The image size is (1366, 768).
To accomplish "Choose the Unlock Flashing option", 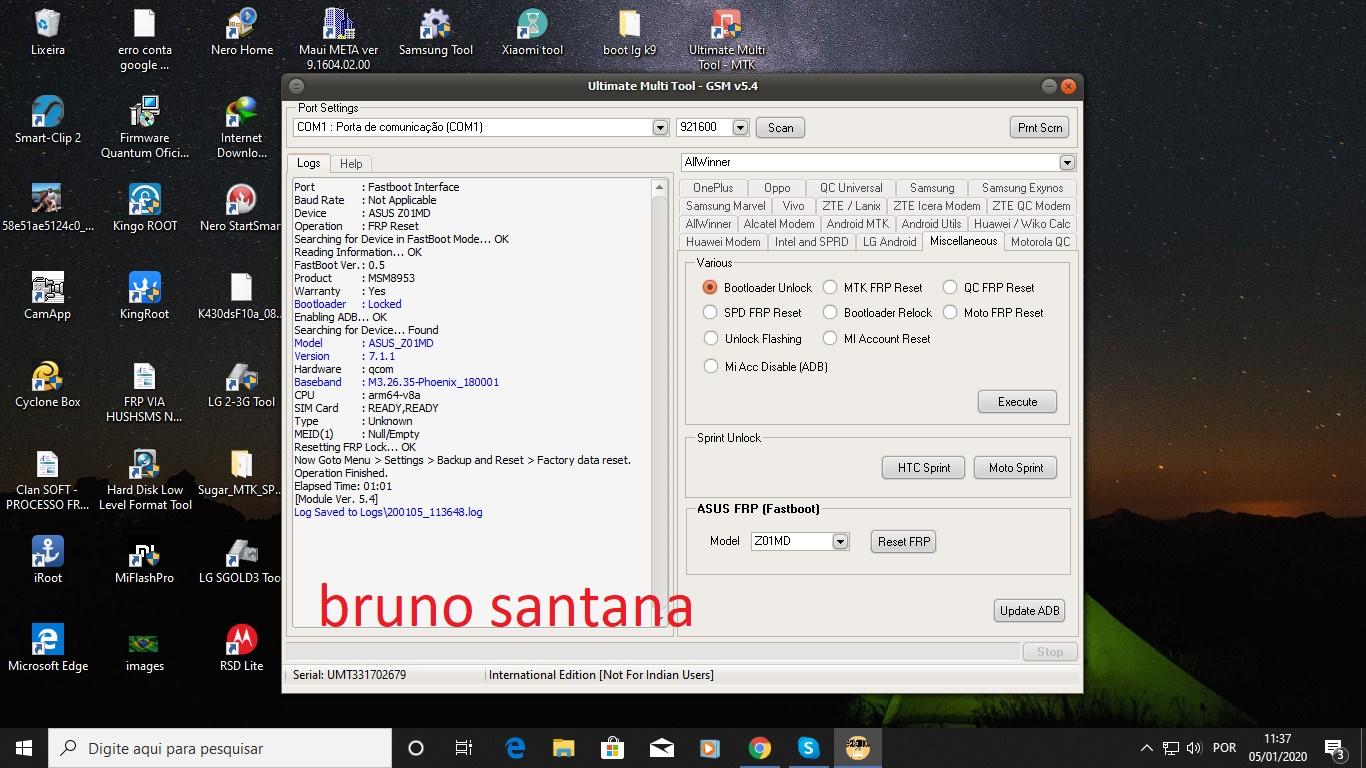I will point(752,338).
